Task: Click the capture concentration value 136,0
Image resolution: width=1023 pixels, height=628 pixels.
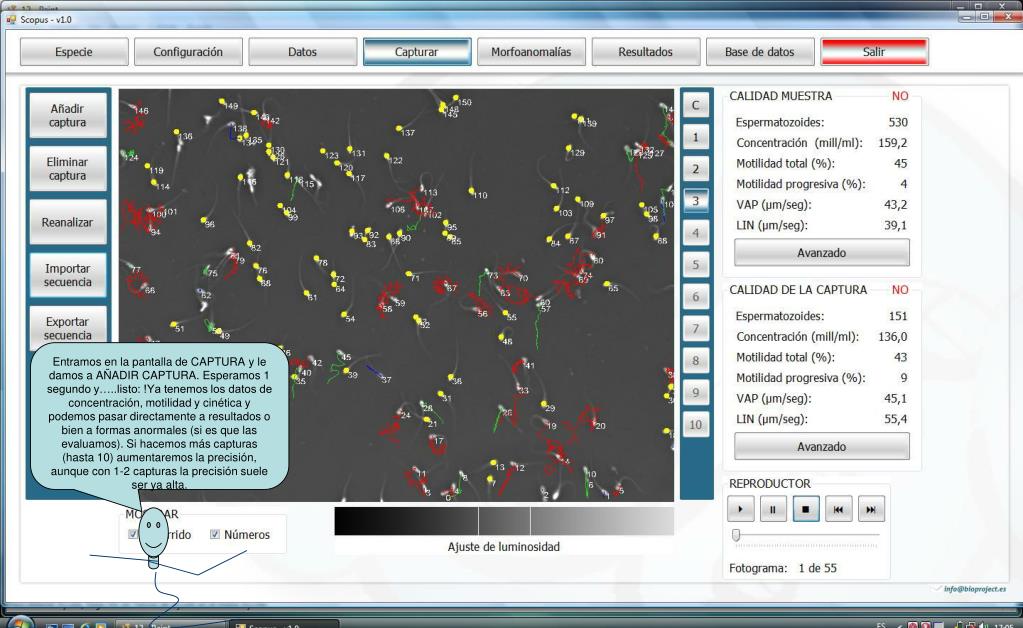Action: click(893, 337)
